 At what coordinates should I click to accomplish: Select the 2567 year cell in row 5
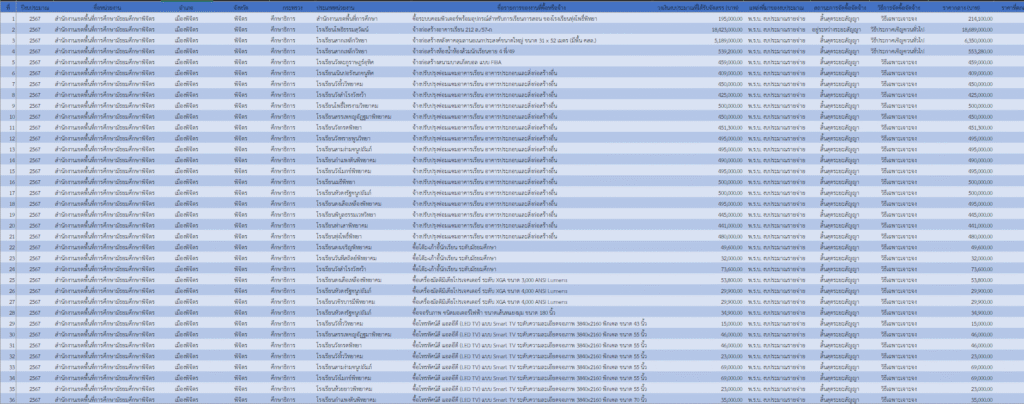35,61
